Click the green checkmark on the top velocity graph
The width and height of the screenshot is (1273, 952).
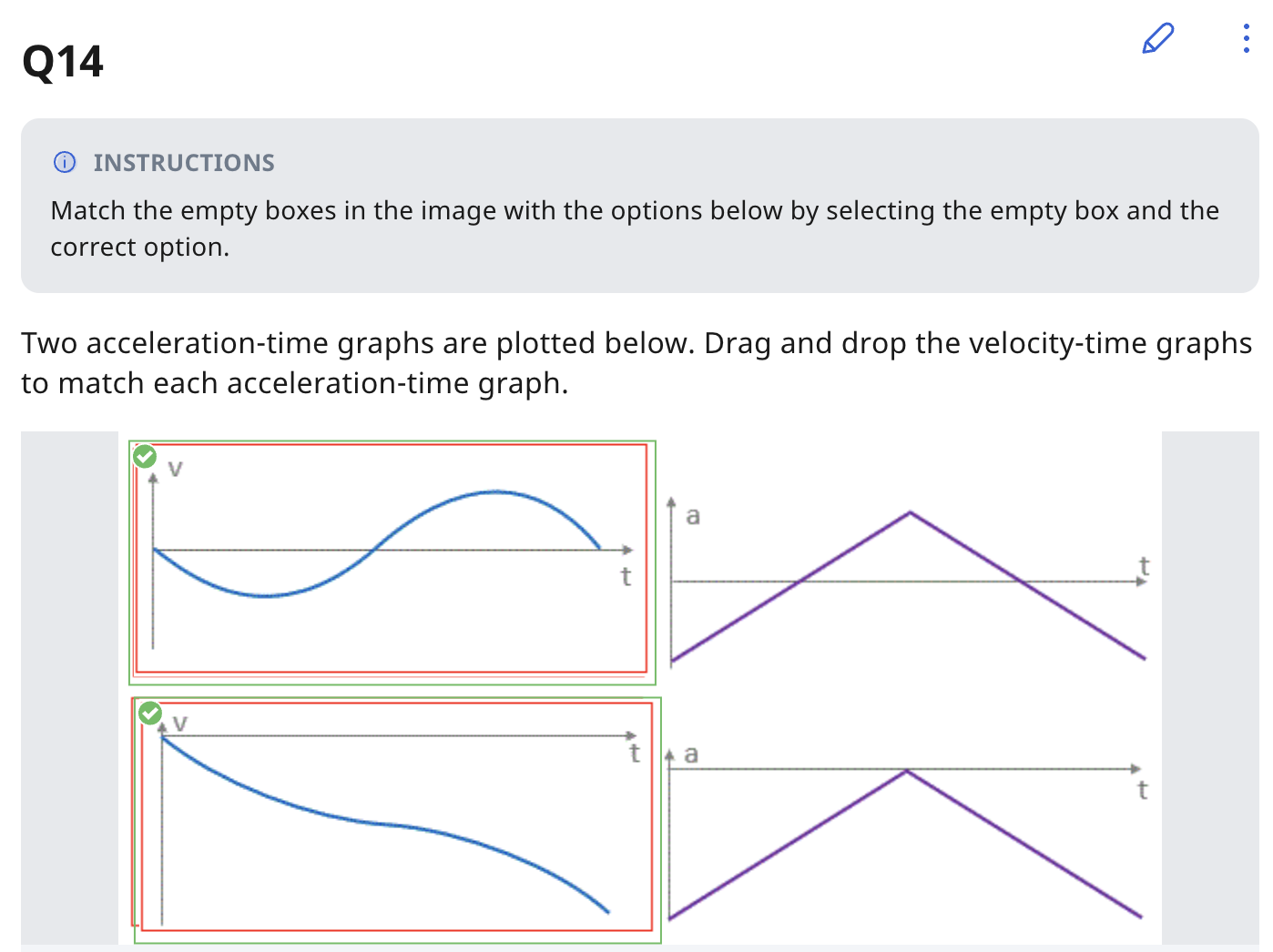(x=145, y=456)
